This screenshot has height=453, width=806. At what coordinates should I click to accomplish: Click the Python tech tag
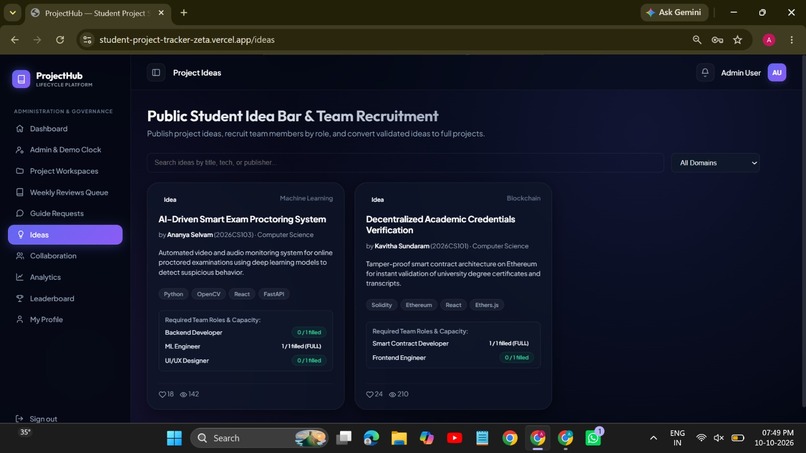[173, 294]
